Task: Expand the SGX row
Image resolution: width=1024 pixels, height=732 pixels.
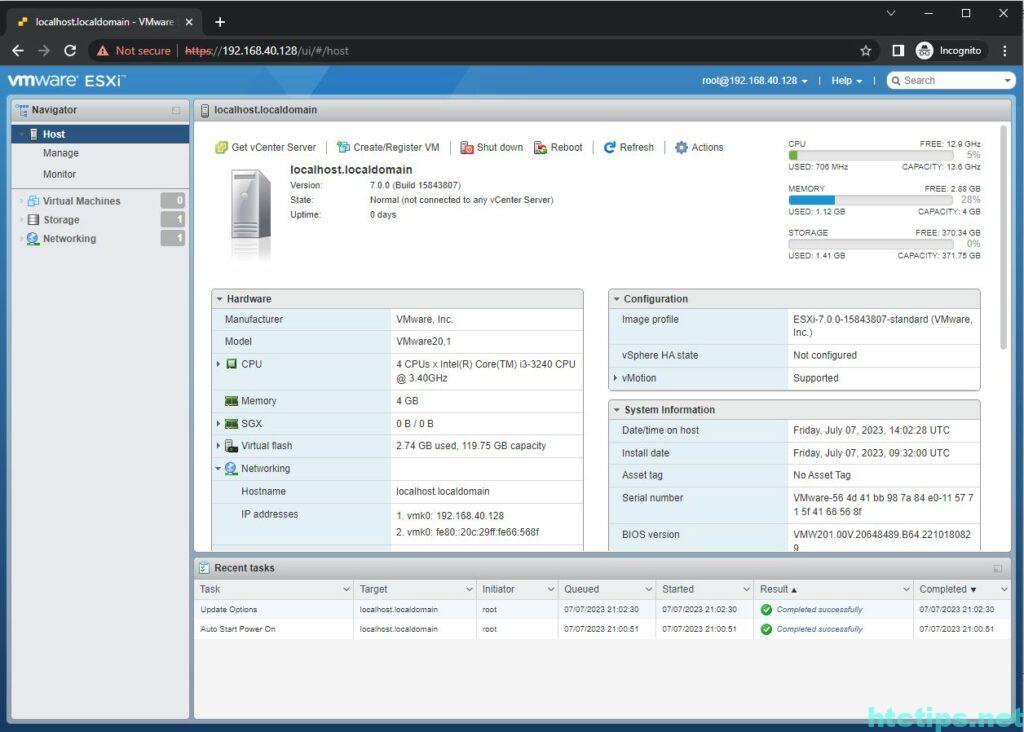Action: [x=218, y=424]
